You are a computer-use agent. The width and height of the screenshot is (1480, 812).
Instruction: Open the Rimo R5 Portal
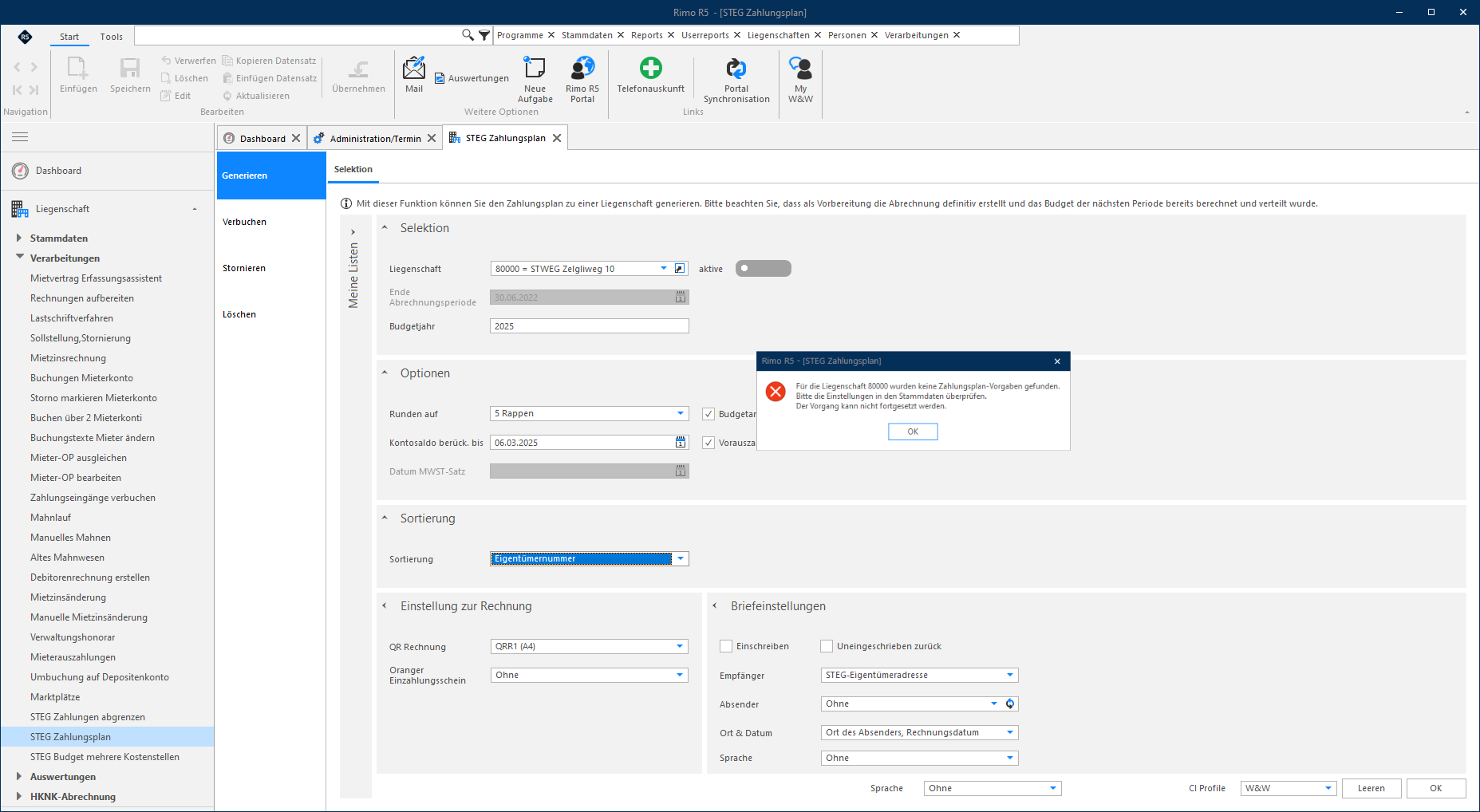[x=582, y=79]
